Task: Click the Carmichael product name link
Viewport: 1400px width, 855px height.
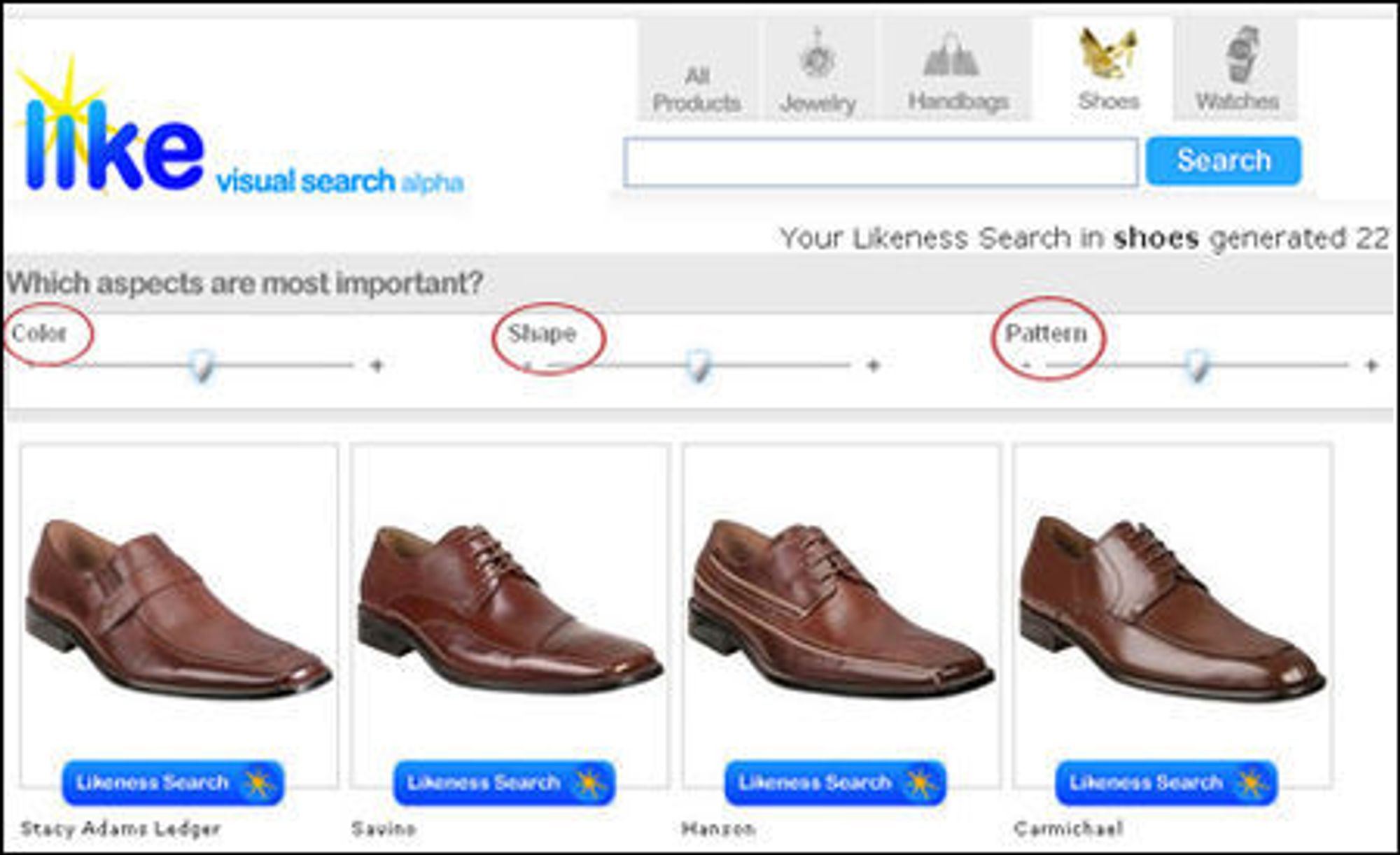Action: click(1068, 829)
